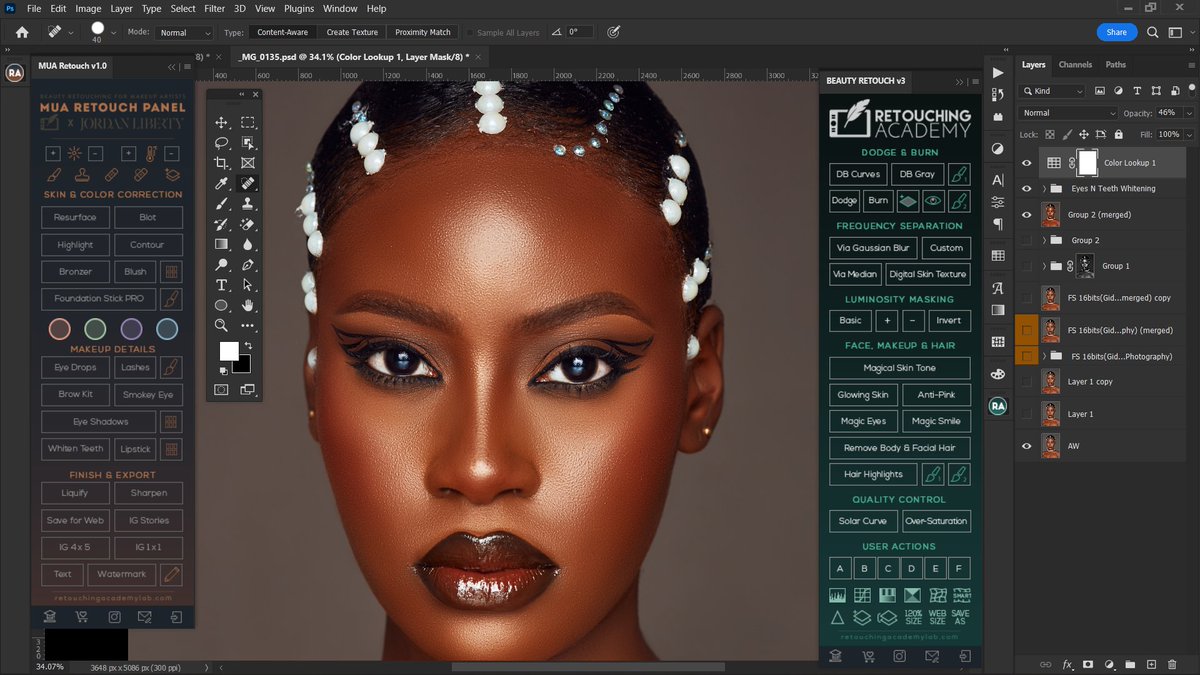Image resolution: width=1200 pixels, height=675 pixels.
Task: Select the Hand tool
Action: [x=247, y=305]
